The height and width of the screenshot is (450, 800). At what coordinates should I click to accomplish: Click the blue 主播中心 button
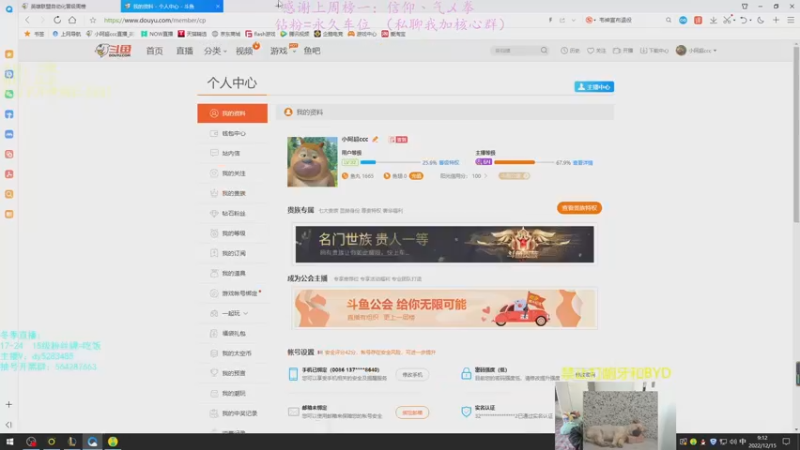[x=594, y=87]
